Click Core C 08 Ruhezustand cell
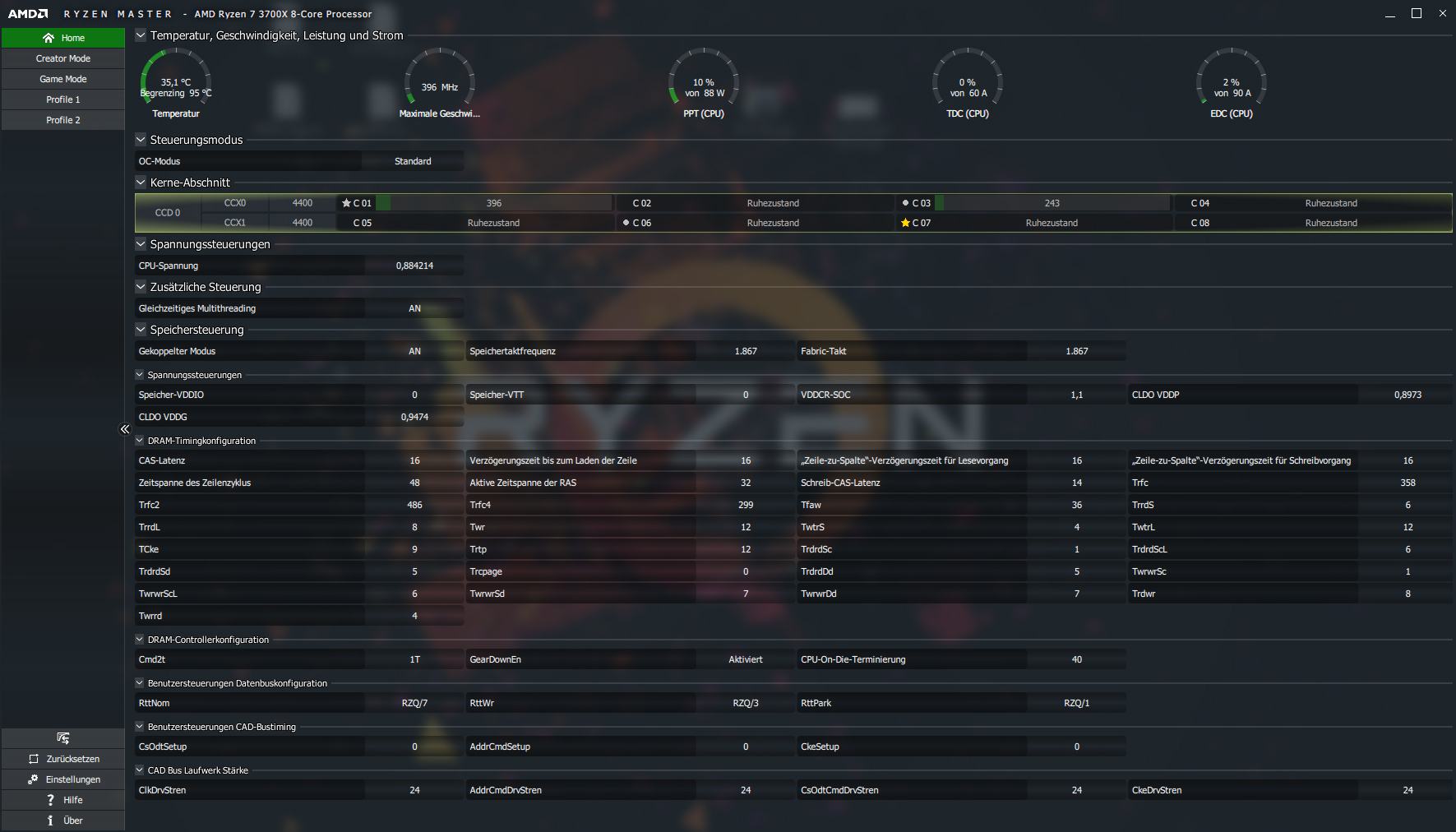 tap(1331, 223)
